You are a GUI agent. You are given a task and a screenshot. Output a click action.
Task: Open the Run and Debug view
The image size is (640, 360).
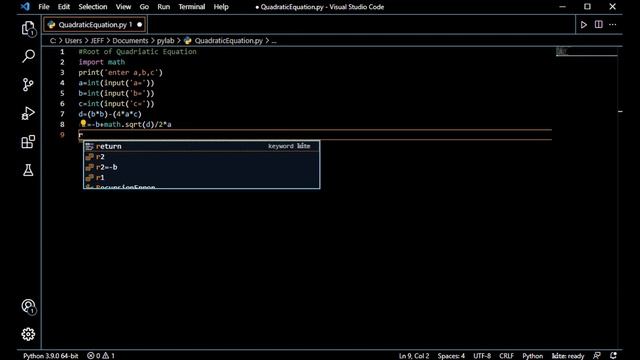[28, 113]
